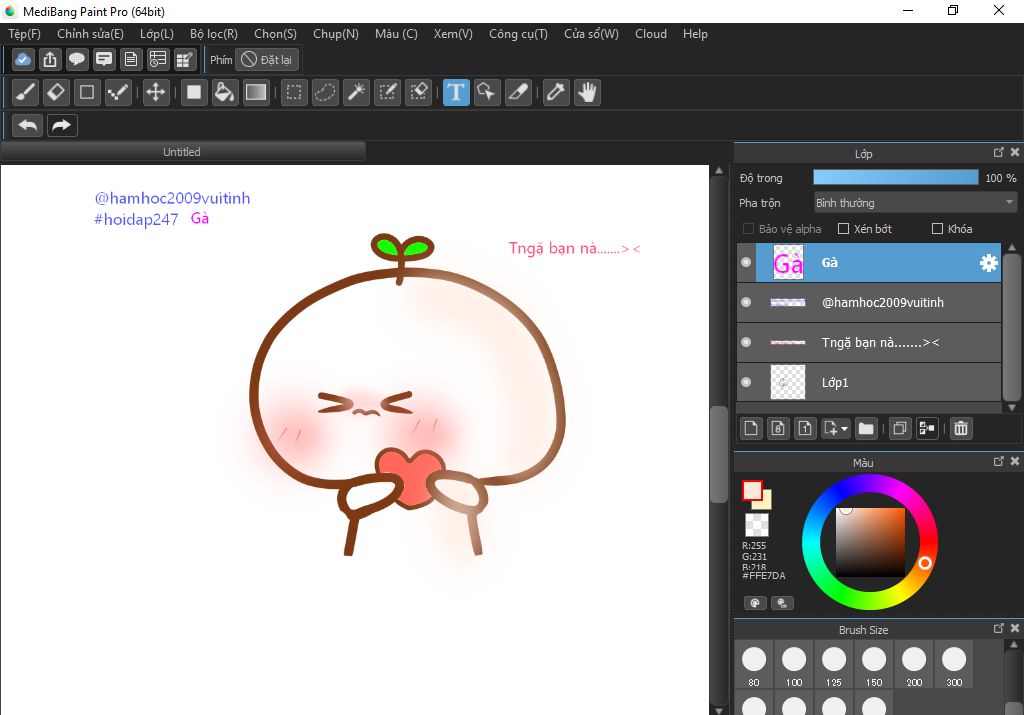Enable the Khóa lock checkbox
The image size is (1024, 715).
point(937,229)
